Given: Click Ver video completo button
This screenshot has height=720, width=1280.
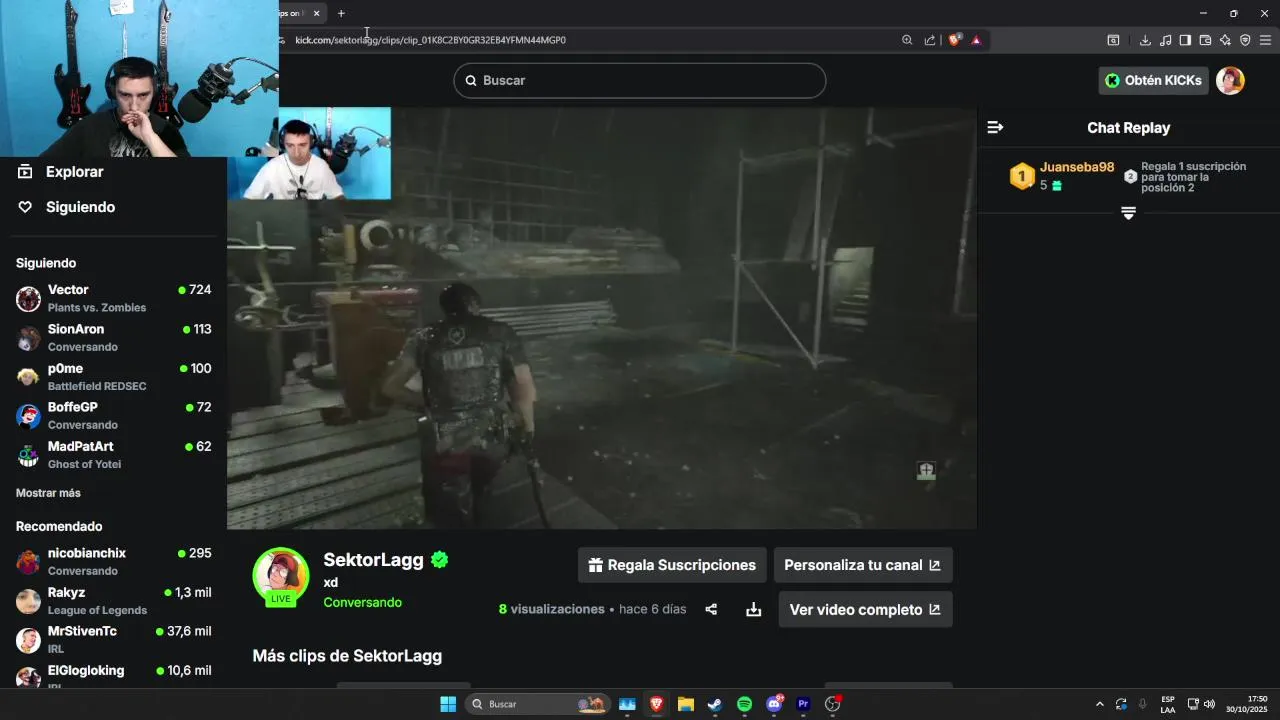Looking at the screenshot, I should click(866, 609).
